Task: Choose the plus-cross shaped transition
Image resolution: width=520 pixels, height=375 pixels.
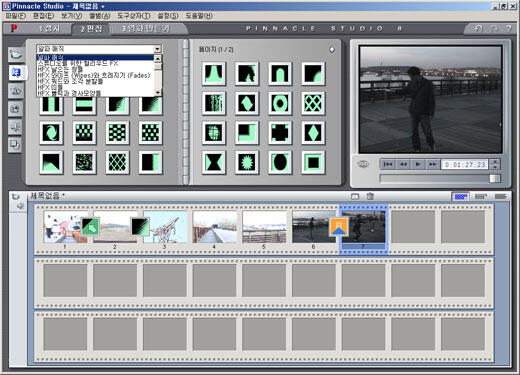Action: pos(280,133)
